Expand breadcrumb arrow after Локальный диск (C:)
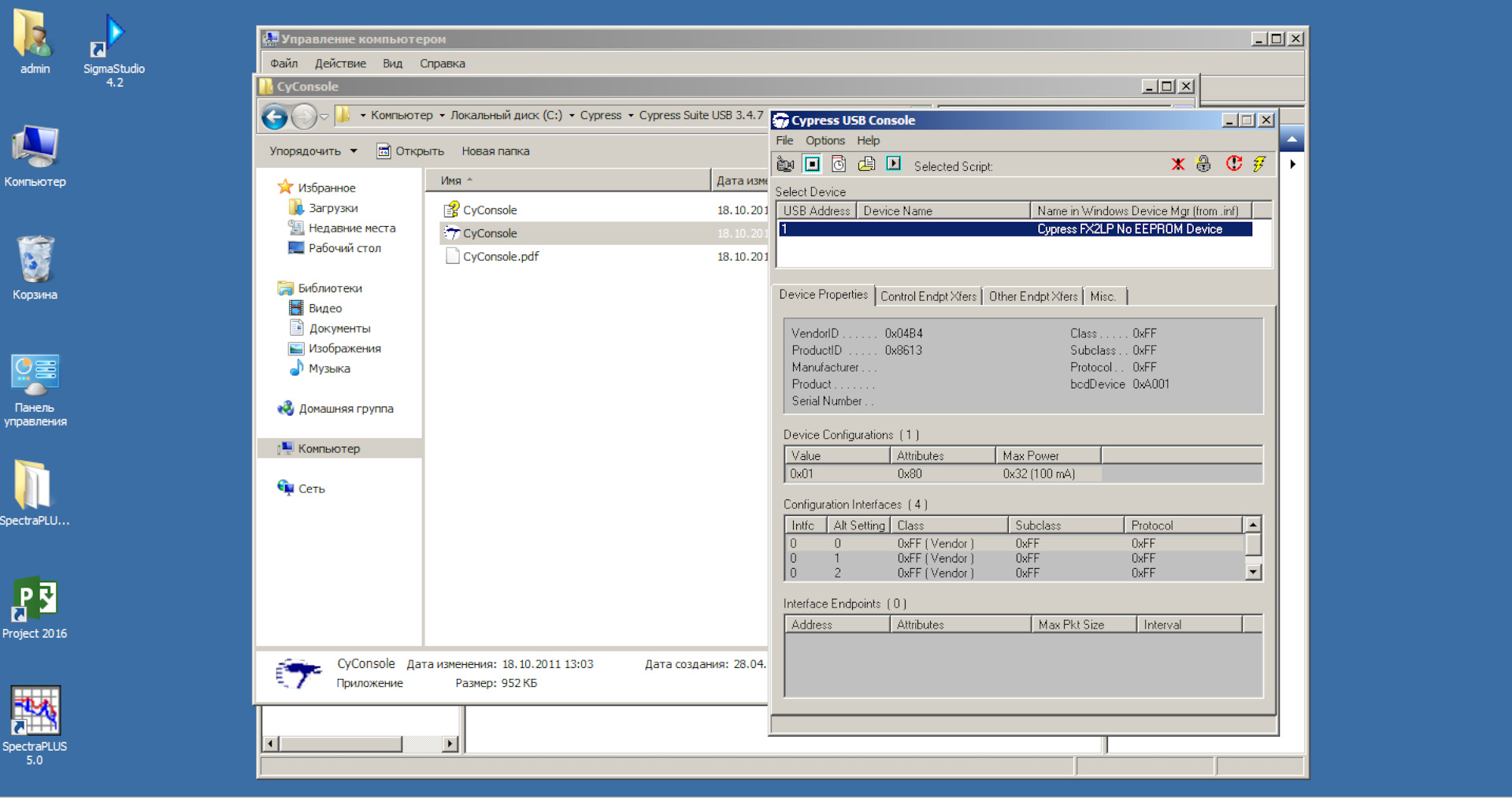 (x=572, y=116)
